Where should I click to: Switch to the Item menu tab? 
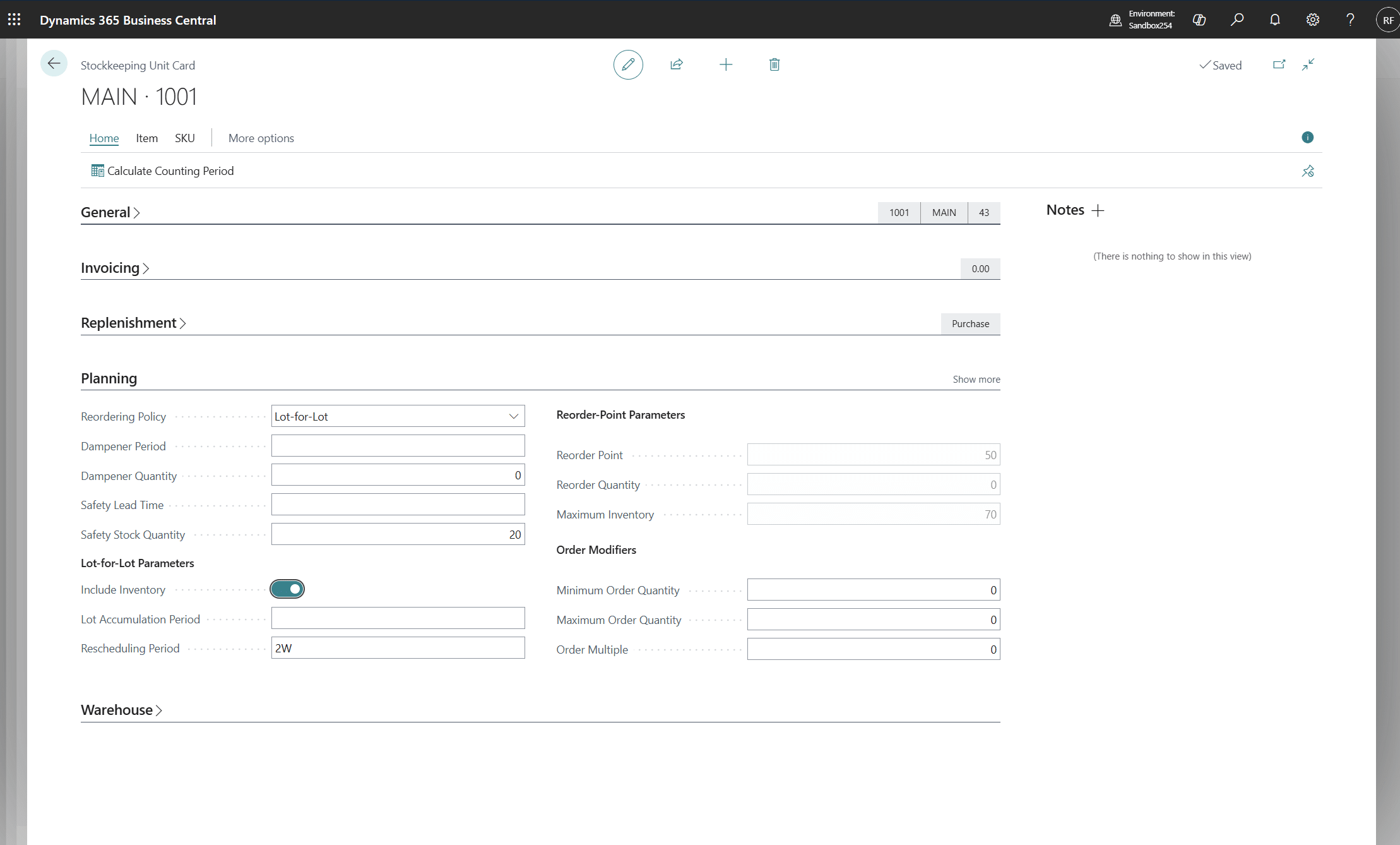click(x=147, y=138)
